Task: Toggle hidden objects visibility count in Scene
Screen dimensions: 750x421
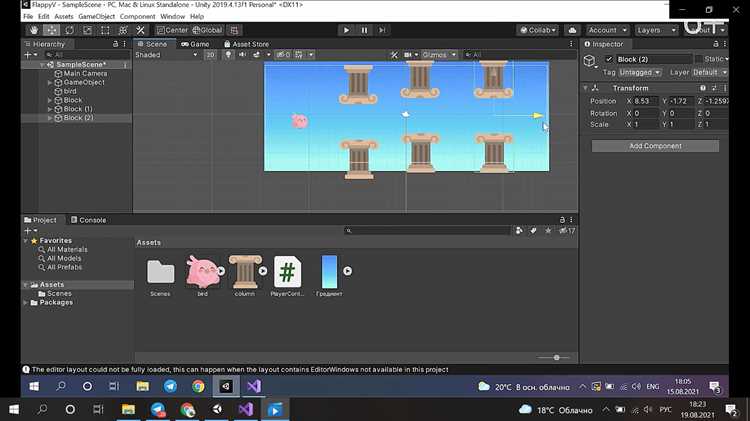Action: point(283,55)
